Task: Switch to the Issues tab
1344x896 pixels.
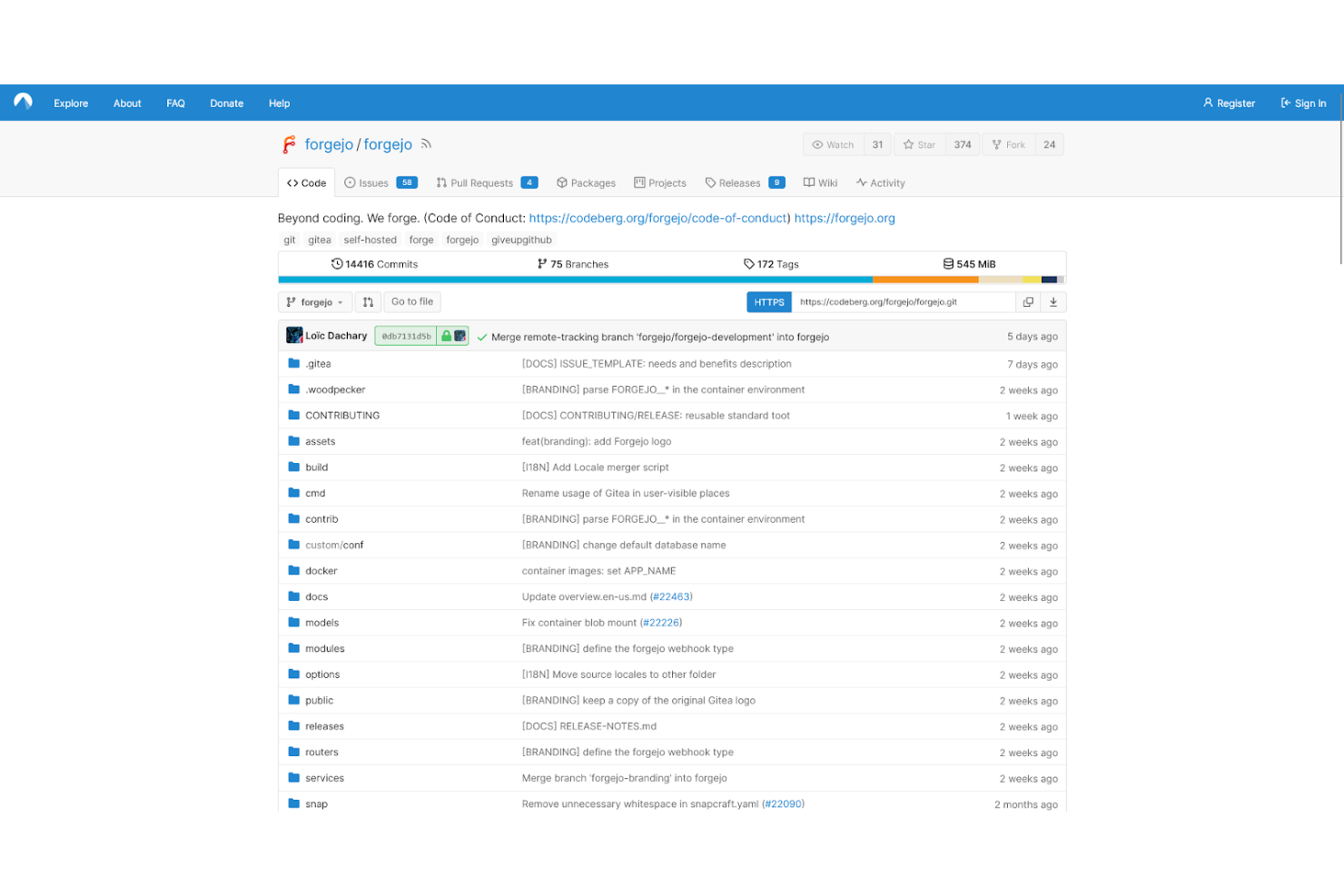Action: click(x=373, y=182)
